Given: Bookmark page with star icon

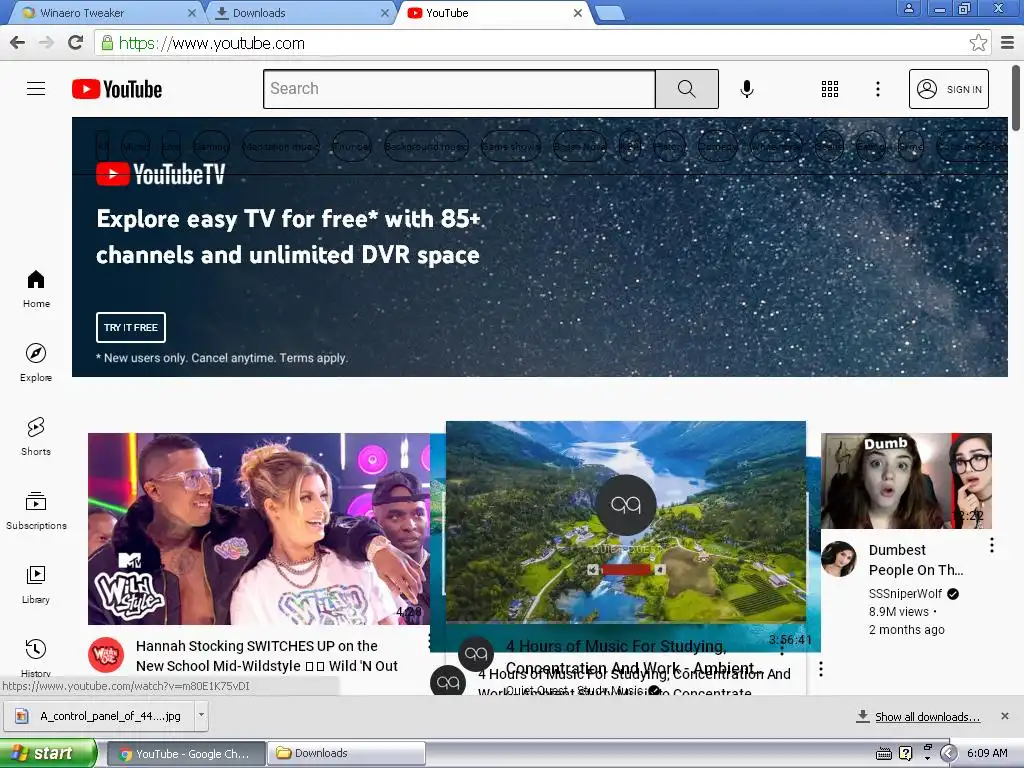Looking at the screenshot, I should pos(978,43).
